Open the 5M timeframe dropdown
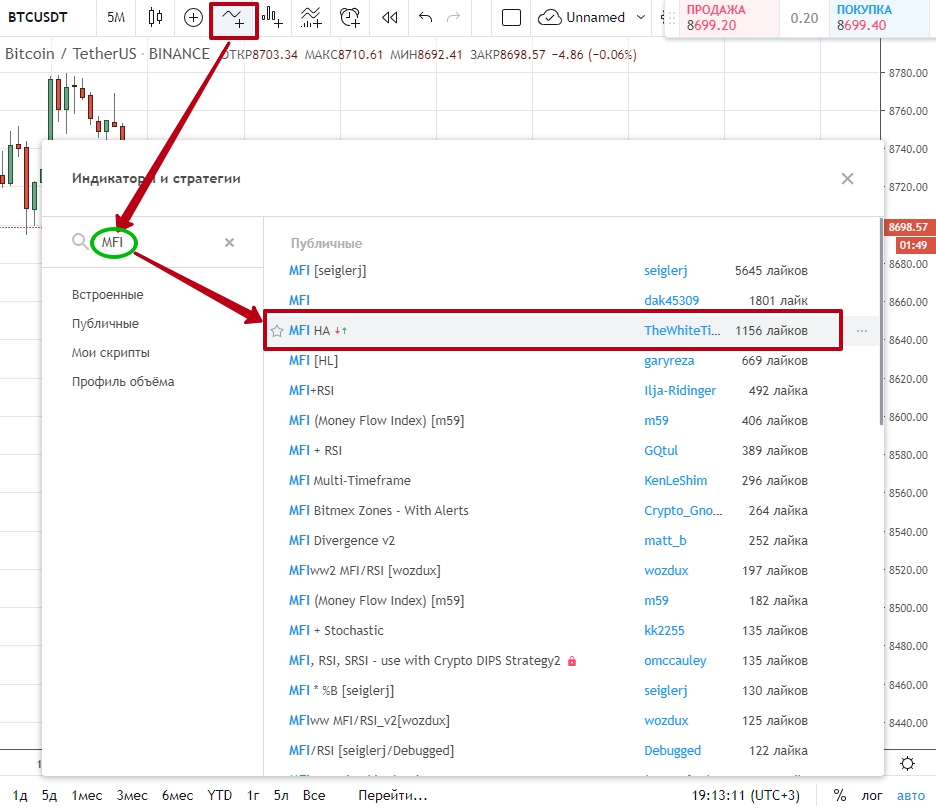 (116, 17)
